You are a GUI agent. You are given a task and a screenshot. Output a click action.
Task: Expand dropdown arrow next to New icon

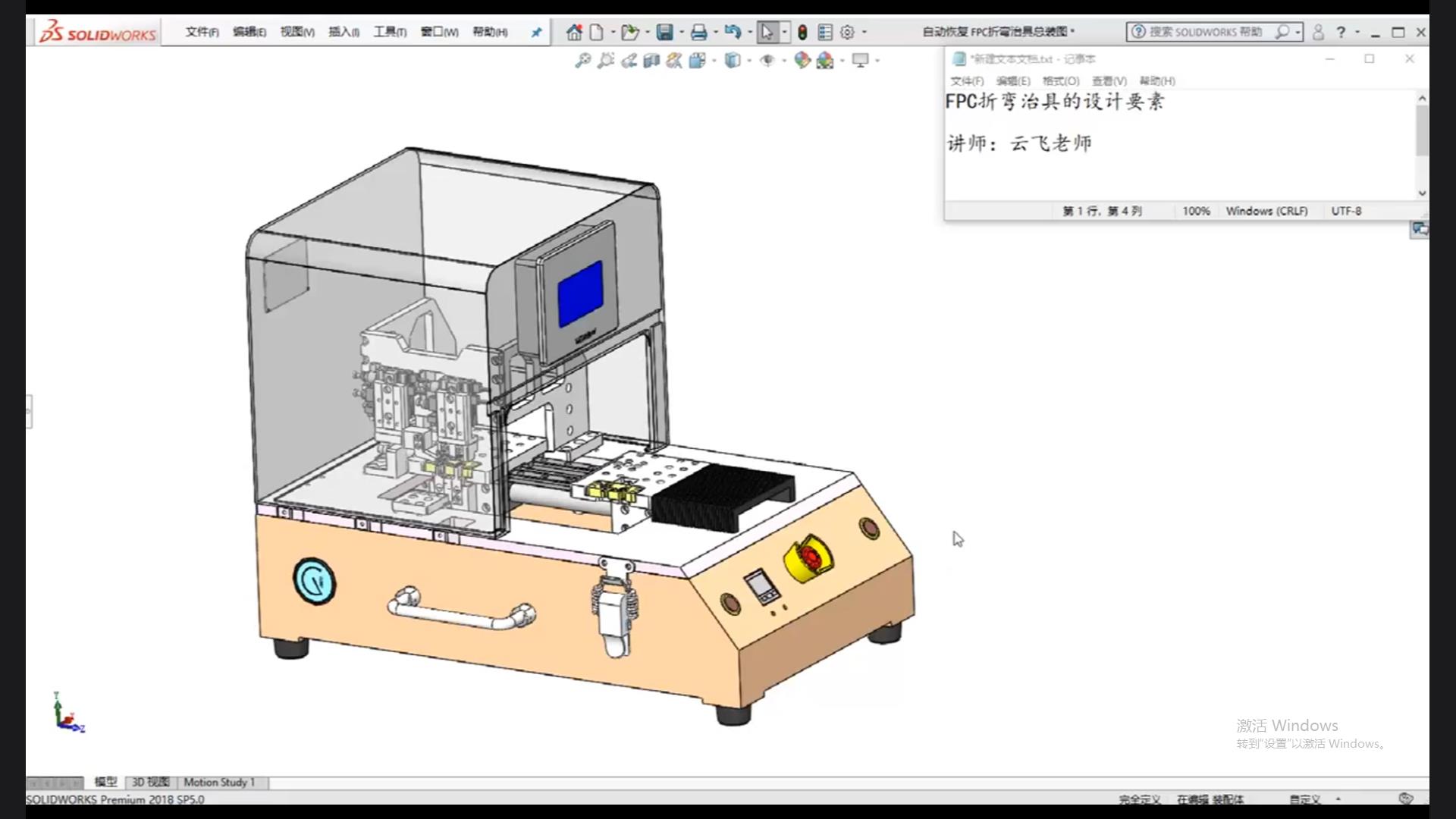coord(613,32)
